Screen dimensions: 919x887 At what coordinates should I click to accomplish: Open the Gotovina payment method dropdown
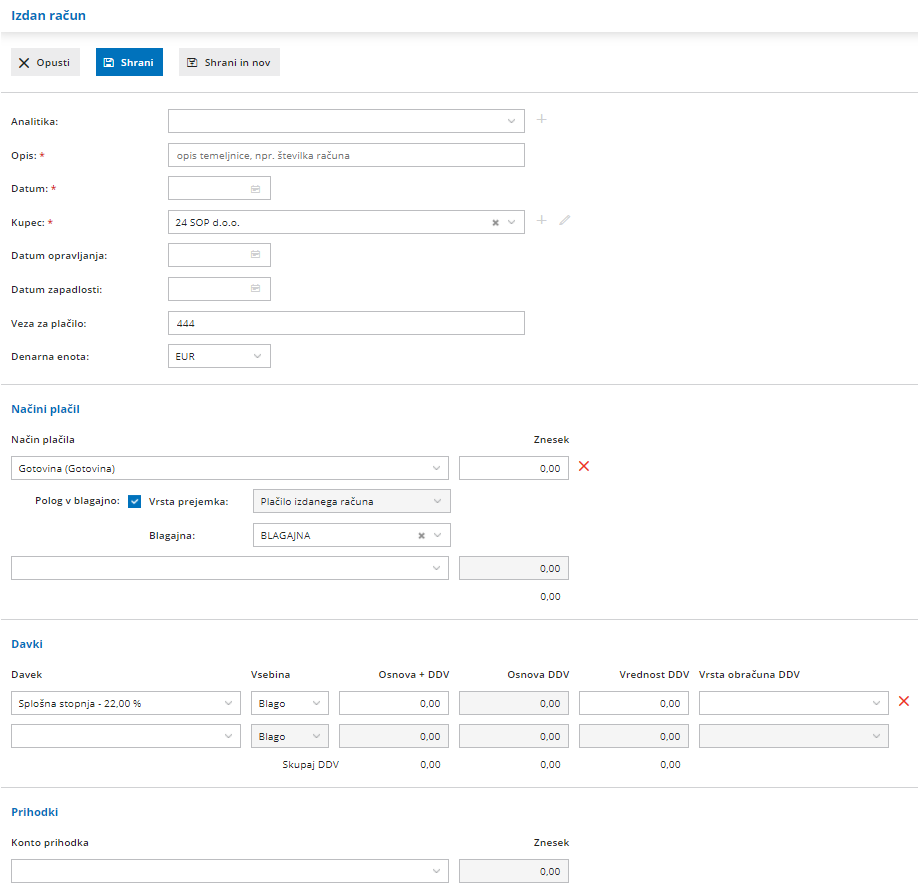(x=230, y=468)
